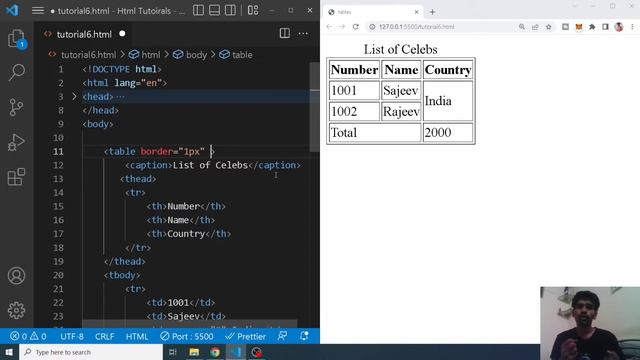Open the feedback icon in the status bar
This screenshot has width=640, height=360.
(x=282, y=336)
